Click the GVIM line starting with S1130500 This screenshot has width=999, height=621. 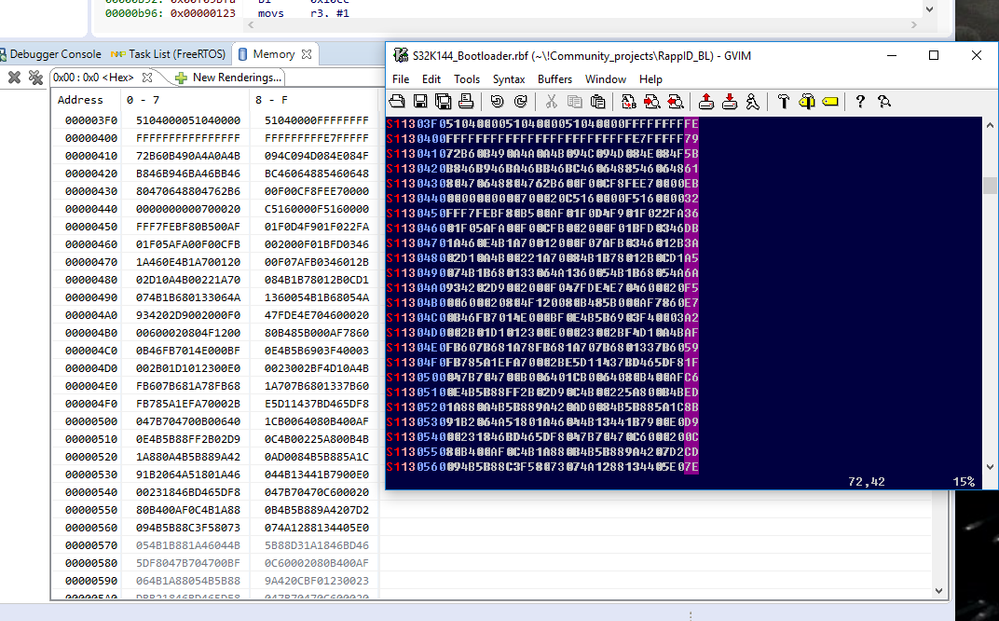click(543, 377)
